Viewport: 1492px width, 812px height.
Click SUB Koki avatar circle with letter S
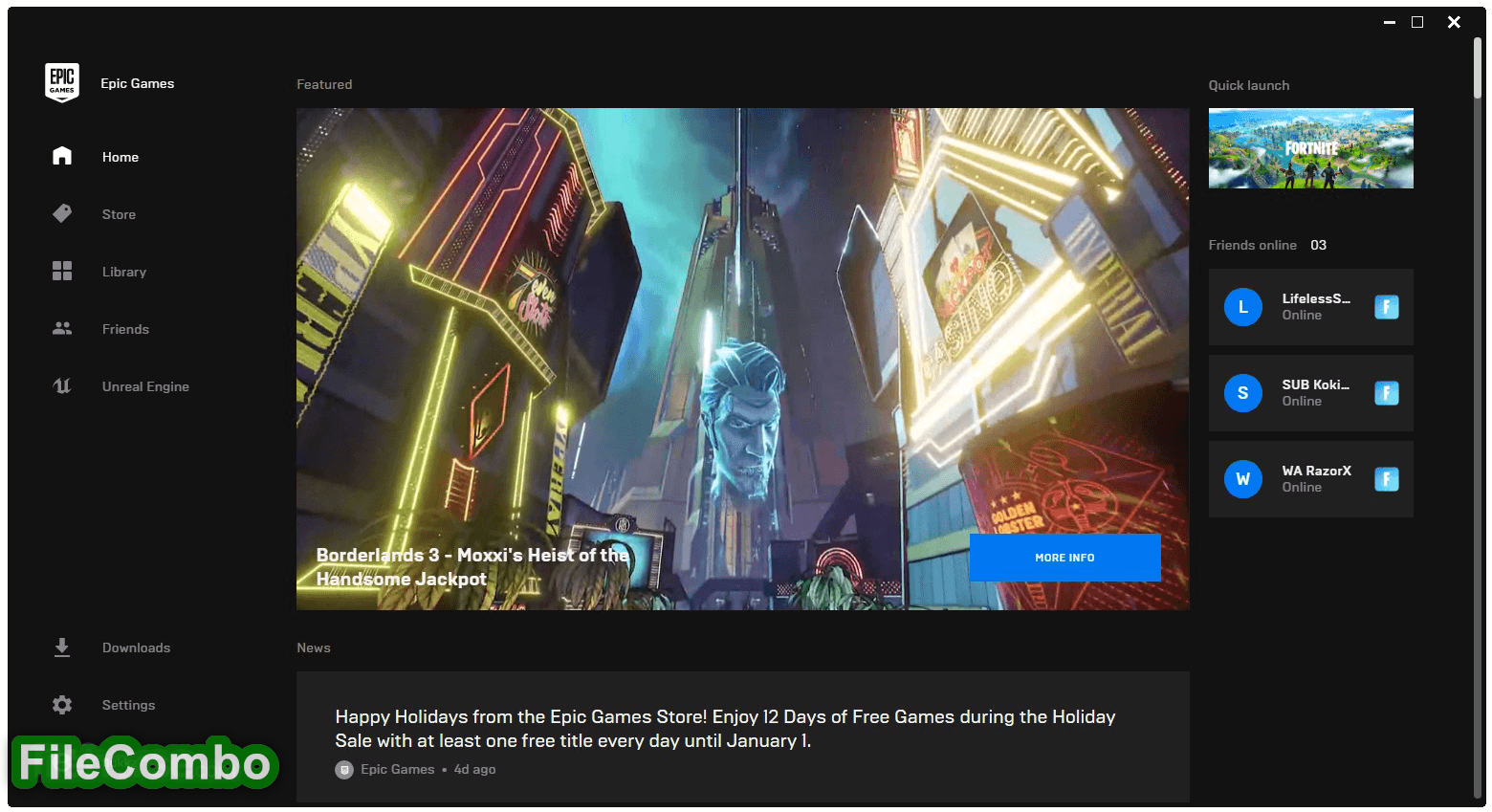1243,393
